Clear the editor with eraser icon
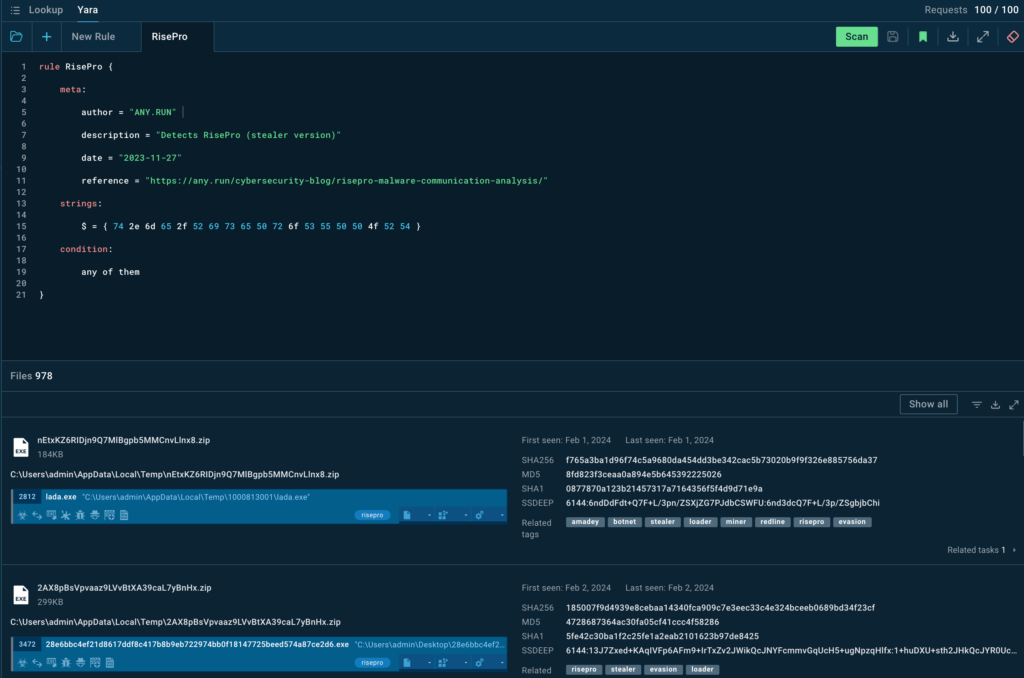Screen dimensions: 1024x678 pos(1012,37)
